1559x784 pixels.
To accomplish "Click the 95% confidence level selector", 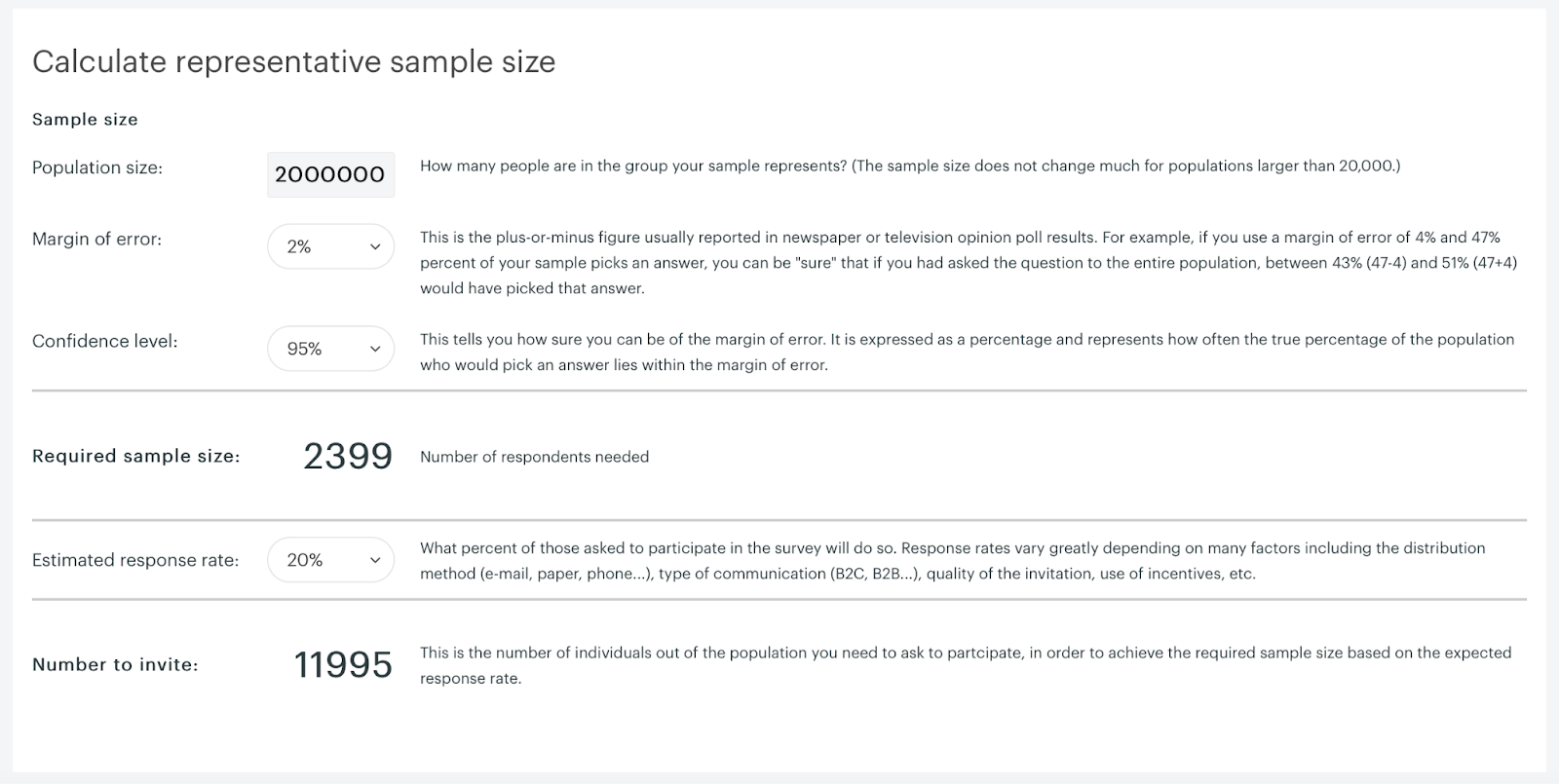I will click(x=330, y=348).
